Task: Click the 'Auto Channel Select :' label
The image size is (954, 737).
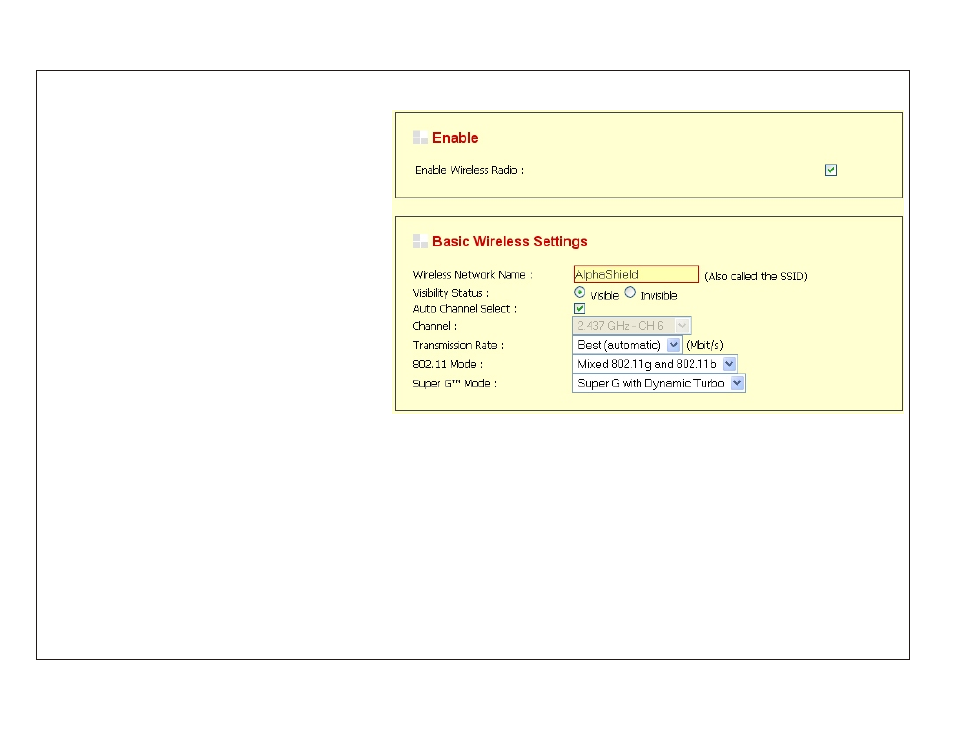Action: 464,309
